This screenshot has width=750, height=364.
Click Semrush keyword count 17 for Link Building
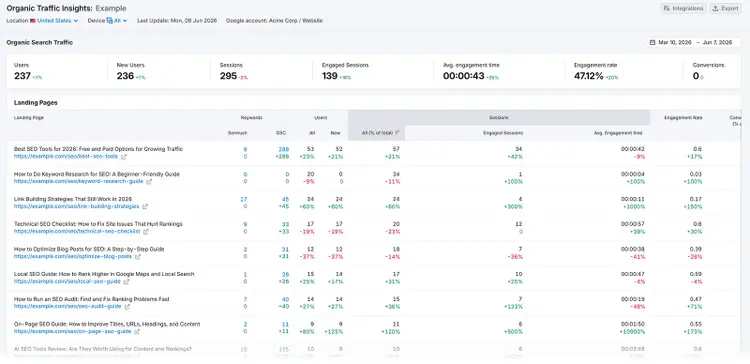[x=243, y=199]
